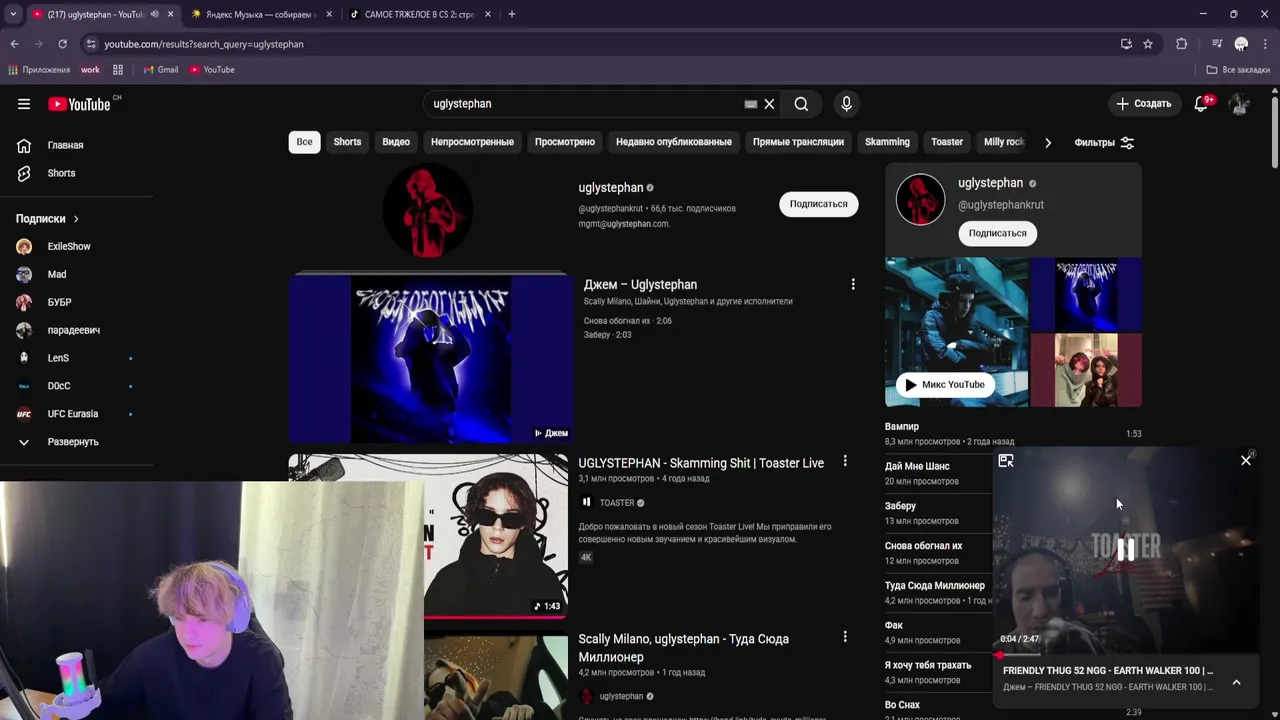
Task: Open browser extensions puzzle icon
Action: 1181,44
